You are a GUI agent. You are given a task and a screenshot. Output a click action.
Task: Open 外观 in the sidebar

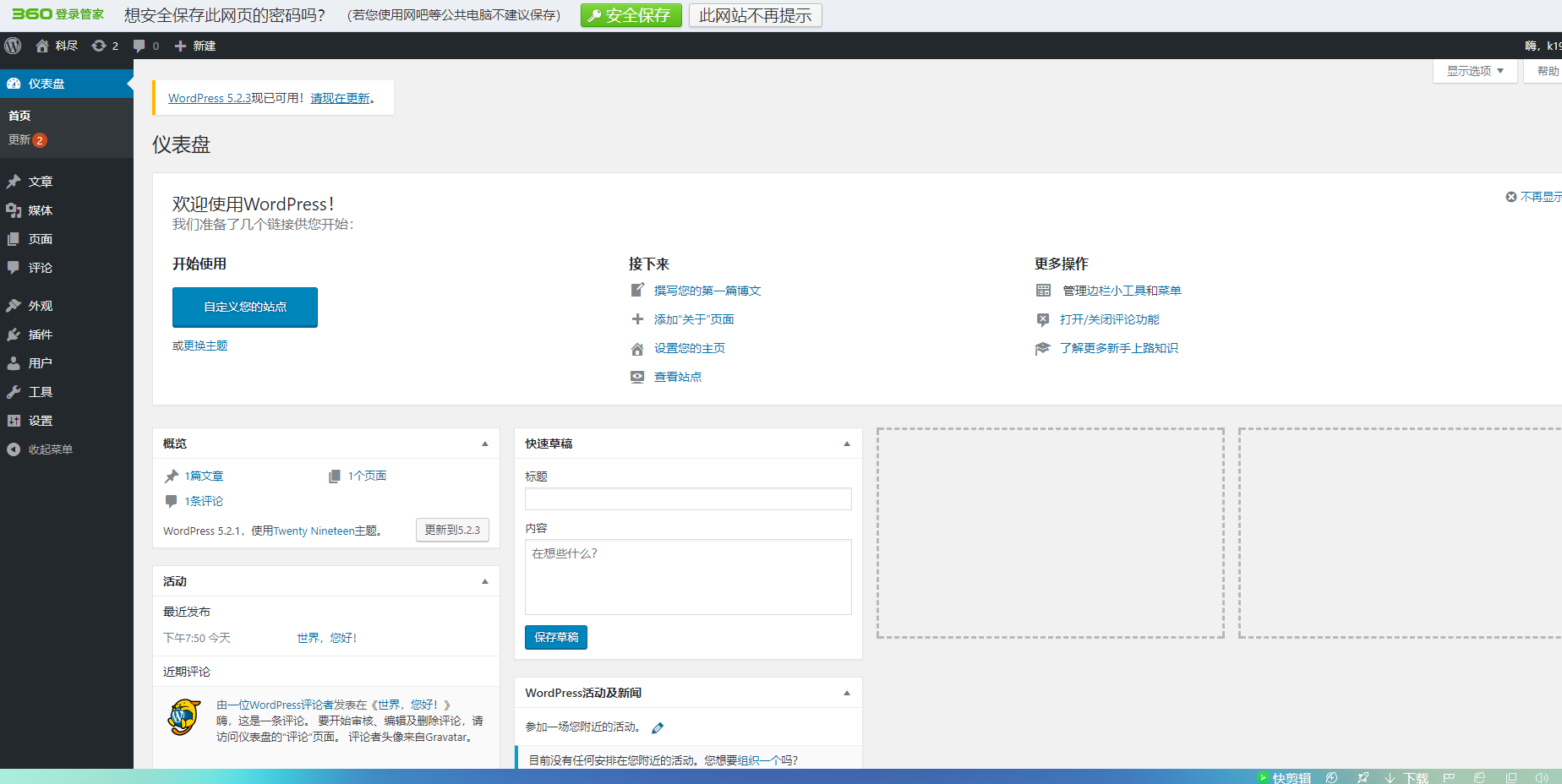tap(67, 306)
